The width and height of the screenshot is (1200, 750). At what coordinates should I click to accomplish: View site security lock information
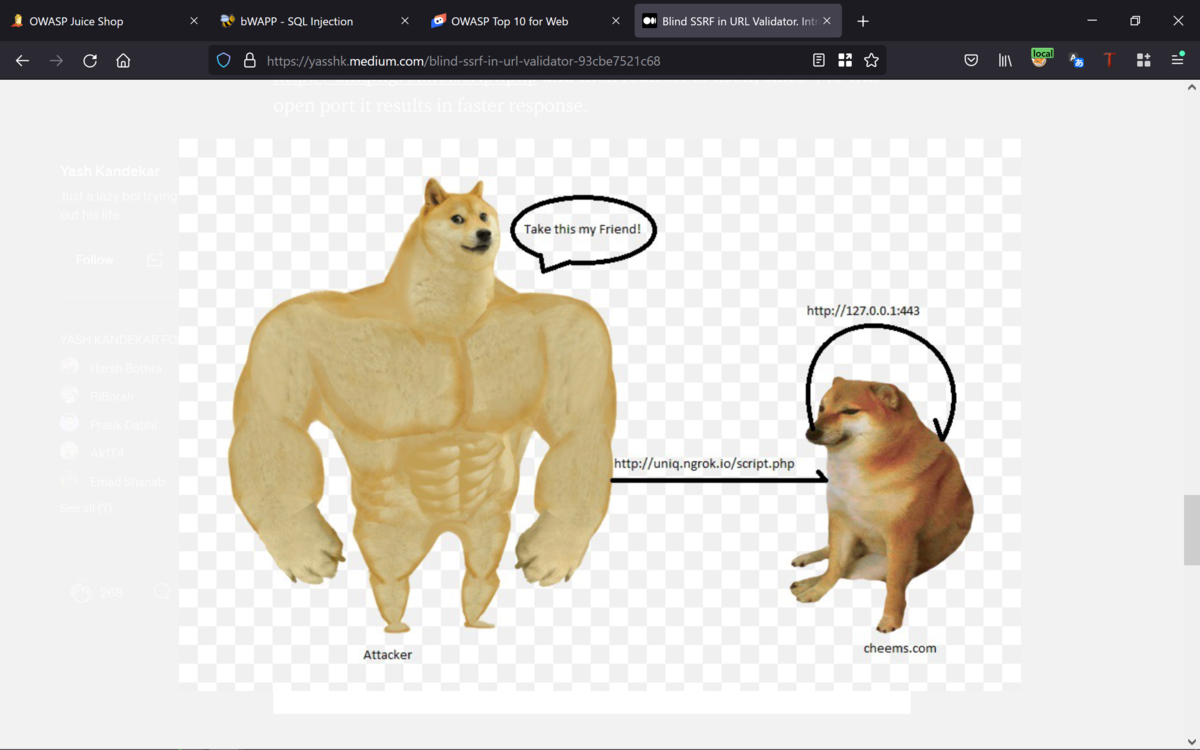coord(249,60)
